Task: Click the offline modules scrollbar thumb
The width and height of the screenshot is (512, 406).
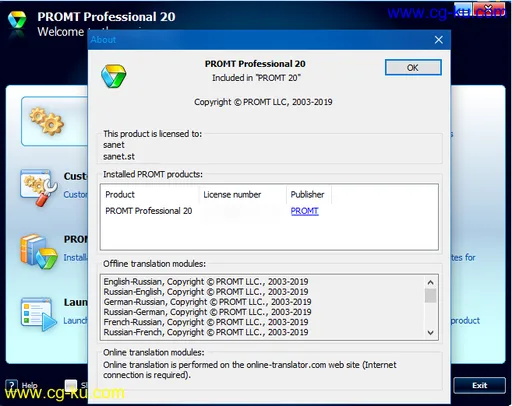Action: pos(430,296)
